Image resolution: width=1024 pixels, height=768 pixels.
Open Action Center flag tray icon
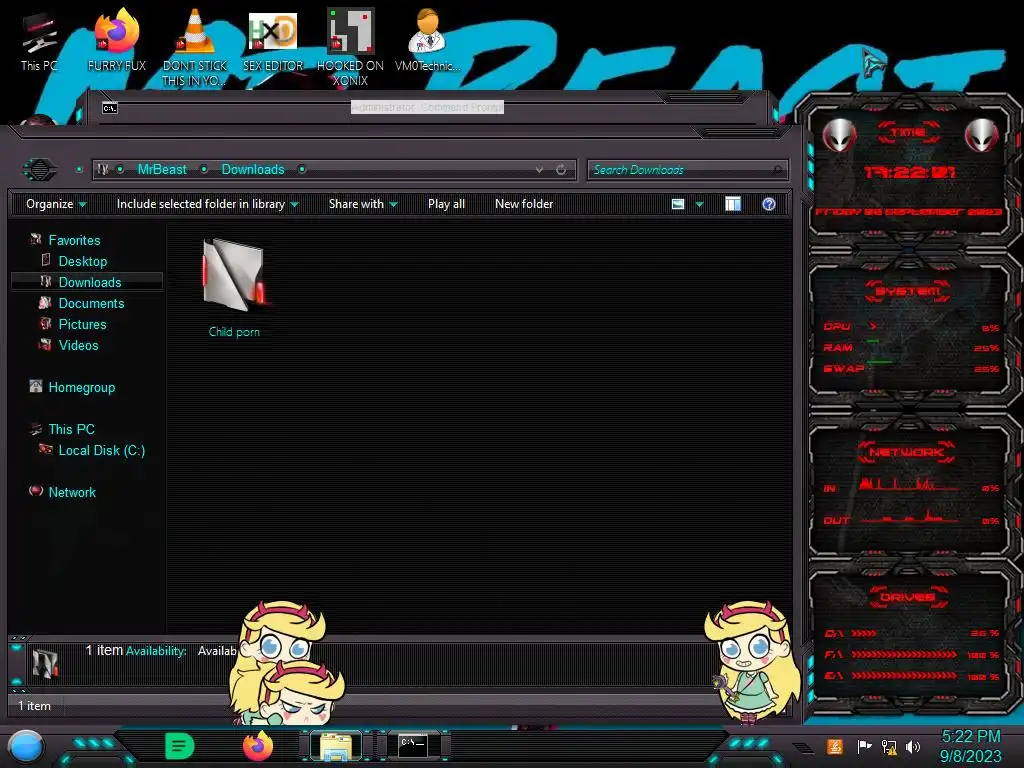pos(864,746)
